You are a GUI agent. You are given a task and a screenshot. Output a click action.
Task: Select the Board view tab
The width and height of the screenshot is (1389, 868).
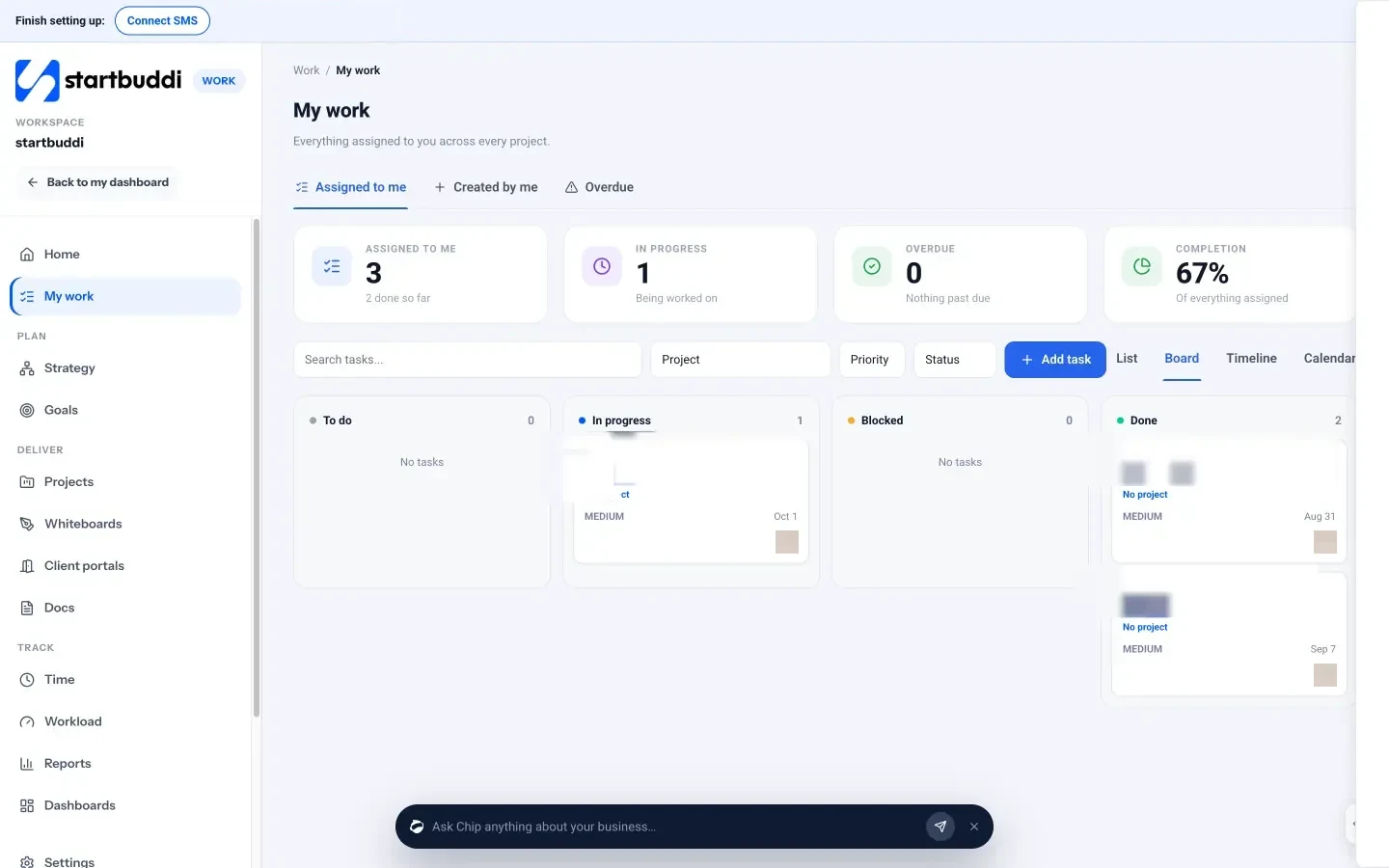(x=1182, y=359)
